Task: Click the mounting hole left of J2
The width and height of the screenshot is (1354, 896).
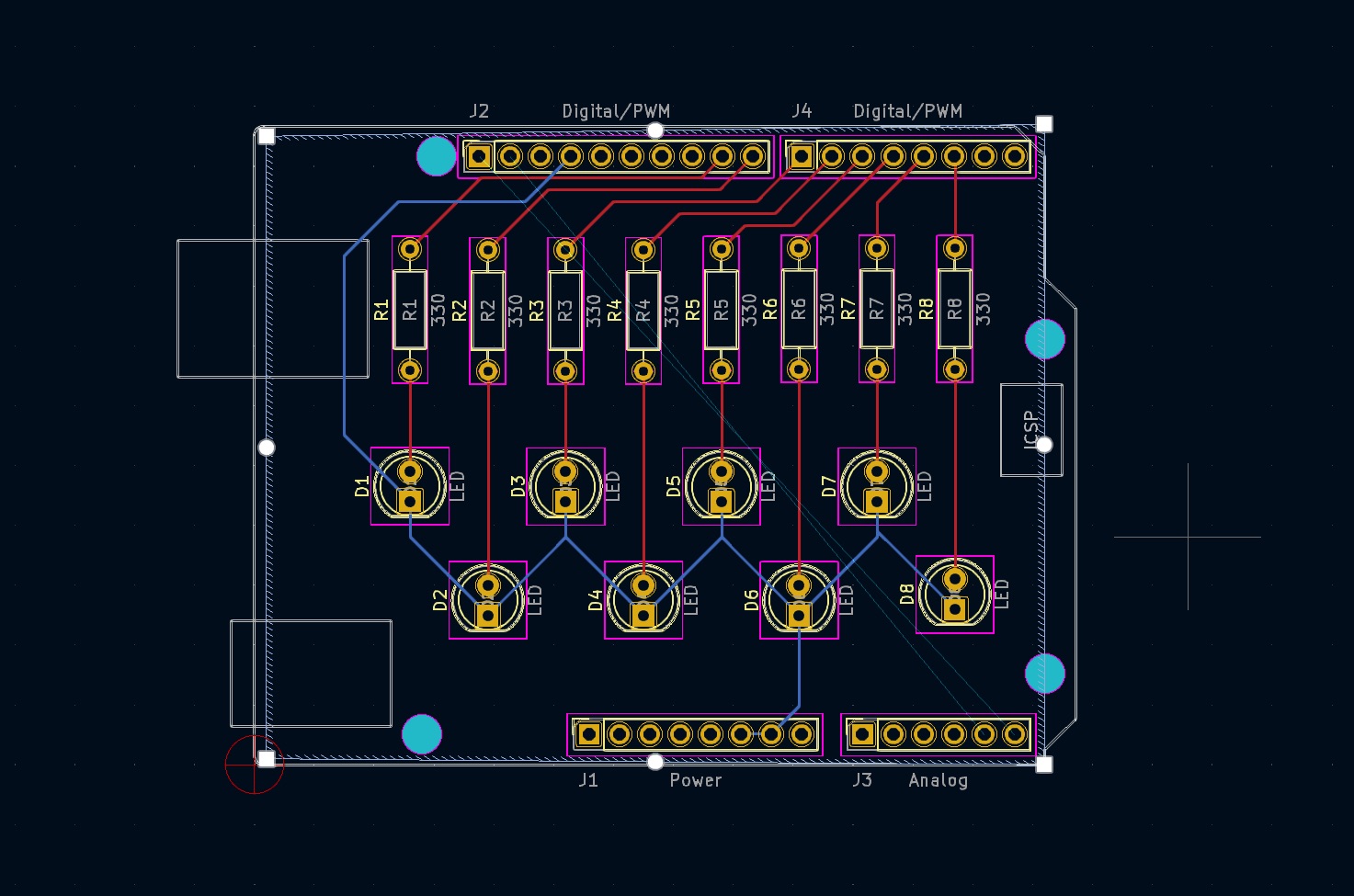Action: [437, 156]
